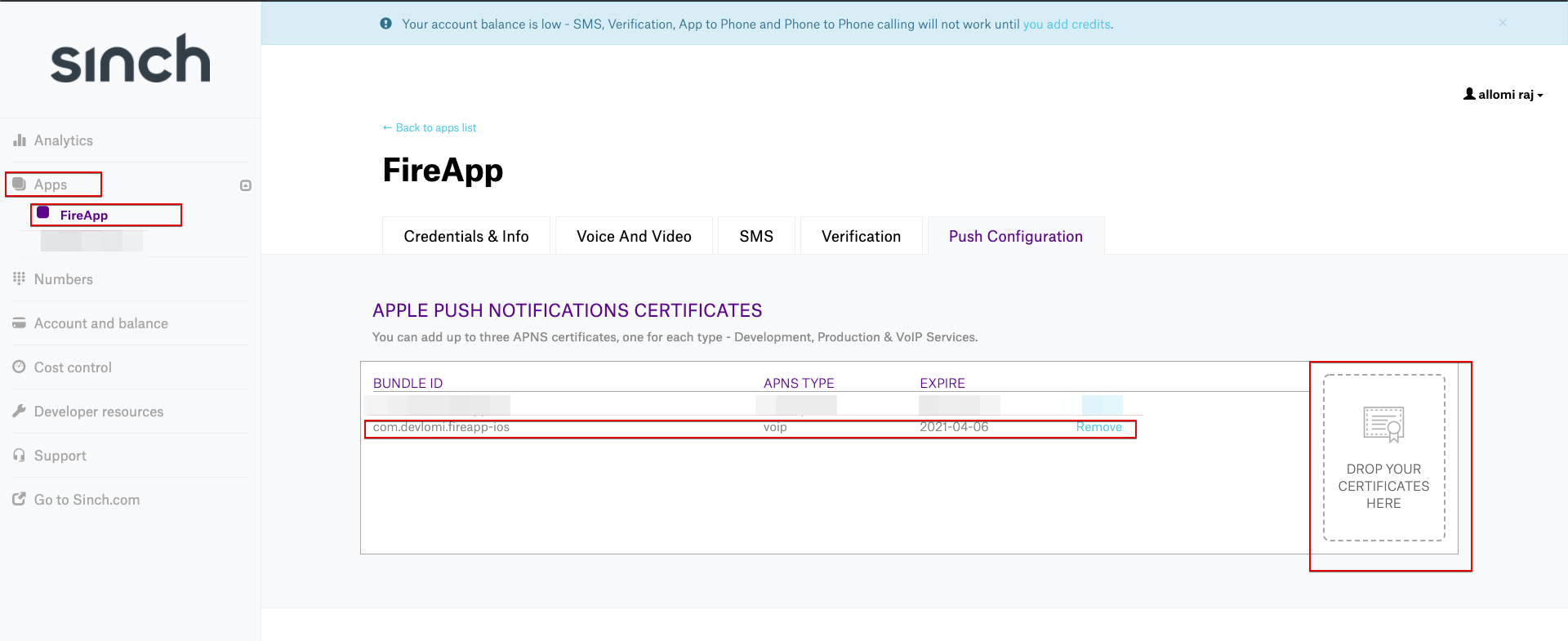
Task: Click the Analytics bar chart icon
Action: pyautogui.click(x=20, y=140)
